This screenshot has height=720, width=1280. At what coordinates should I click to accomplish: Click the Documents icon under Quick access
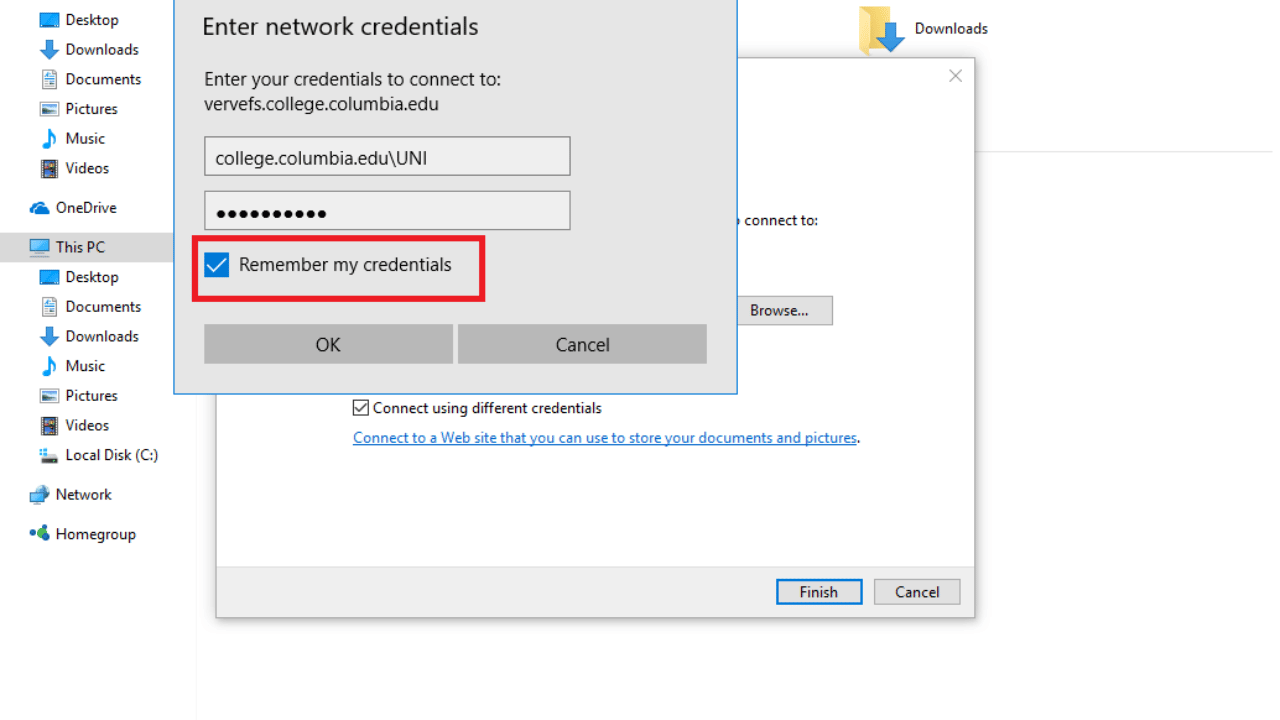point(49,79)
